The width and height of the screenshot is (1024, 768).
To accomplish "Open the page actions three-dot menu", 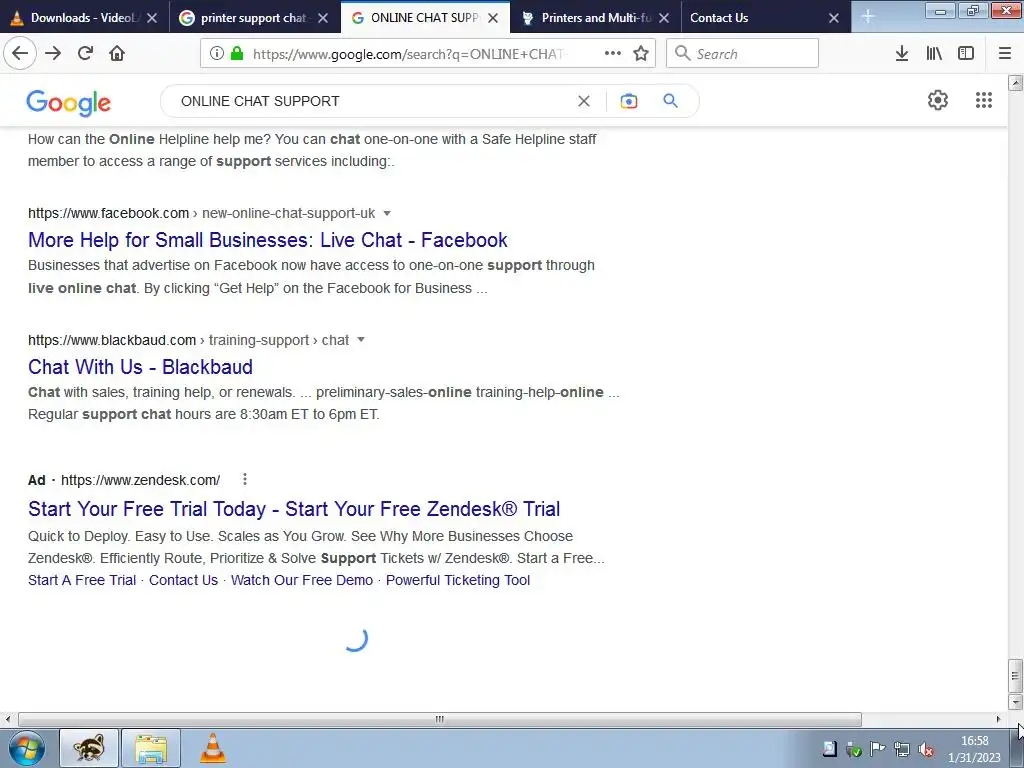I will tap(613, 53).
